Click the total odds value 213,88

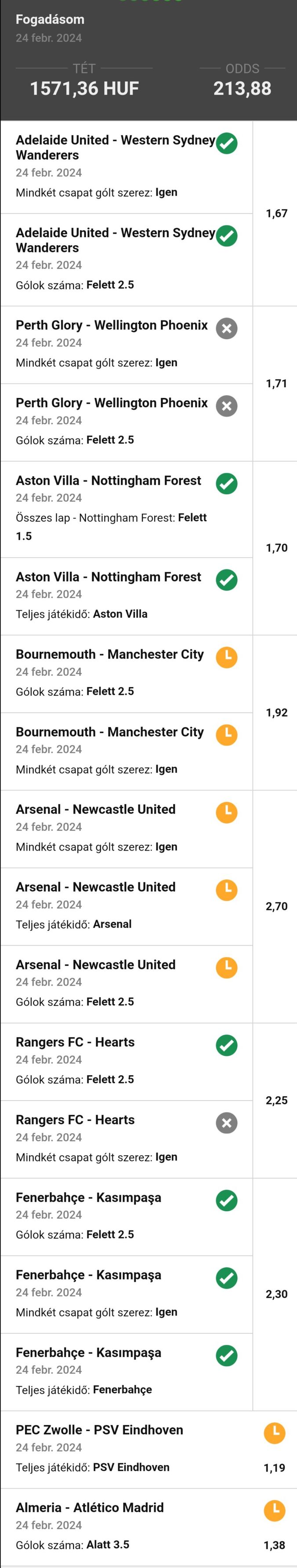[x=242, y=89]
